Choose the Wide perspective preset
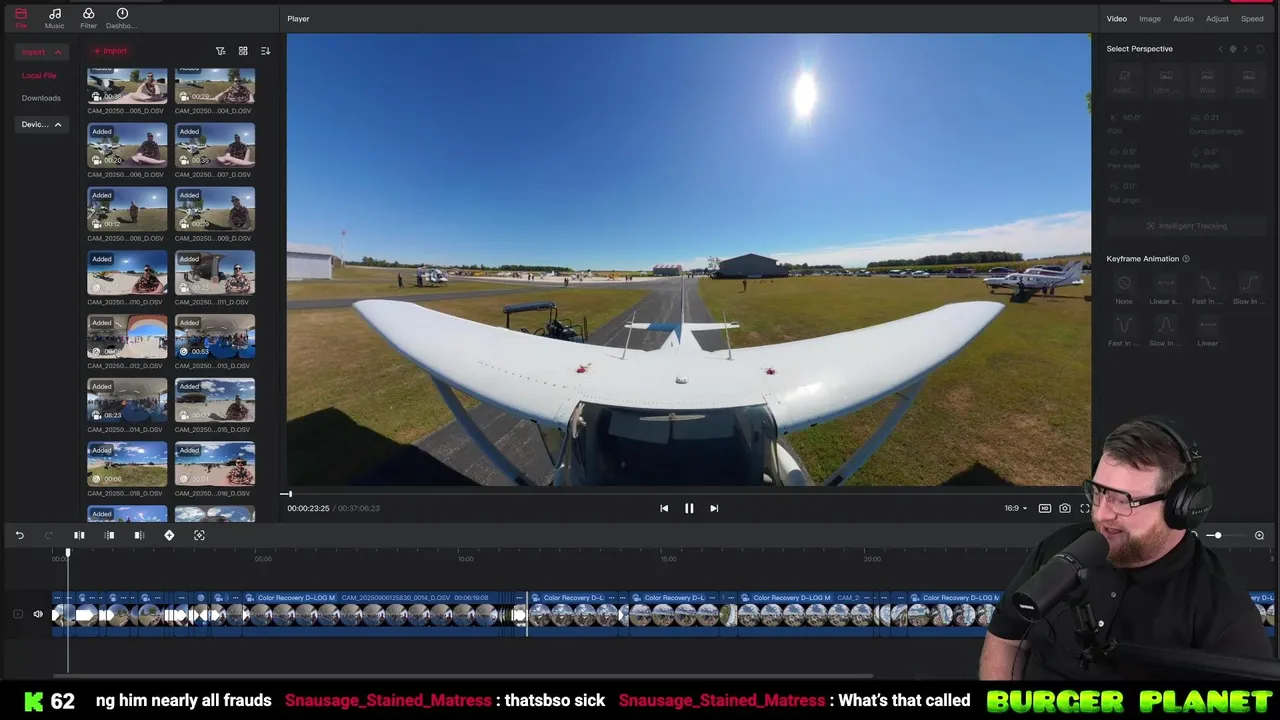Screen dimensions: 1280x720 click(1207, 81)
